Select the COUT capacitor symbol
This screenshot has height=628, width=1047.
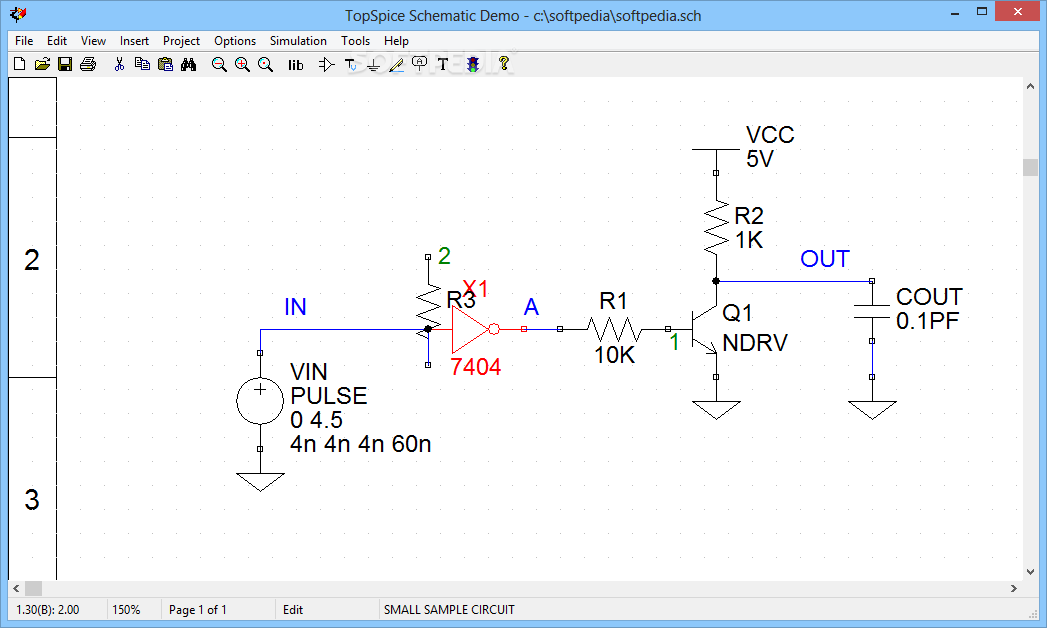click(x=872, y=311)
